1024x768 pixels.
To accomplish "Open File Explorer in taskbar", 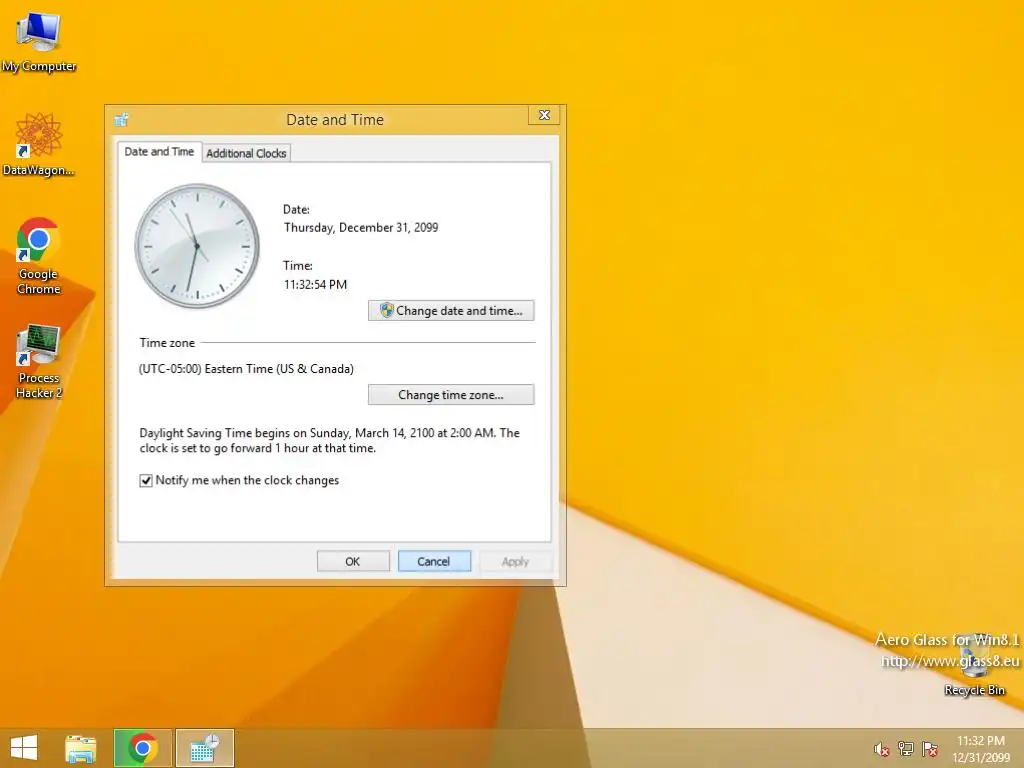I will pyautogui.click(x=80, y=748).
